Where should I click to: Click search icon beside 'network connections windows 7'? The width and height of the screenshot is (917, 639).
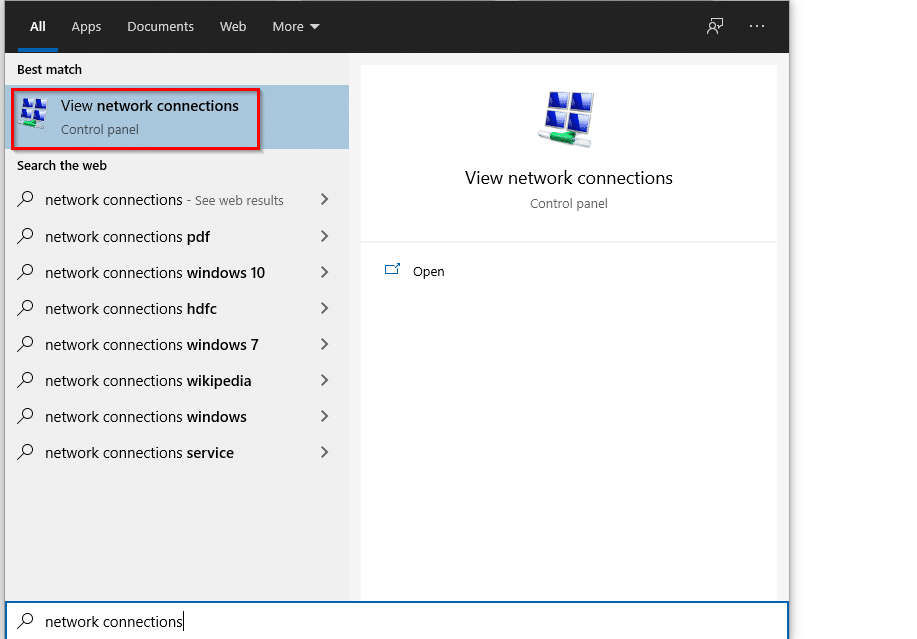pos(25,344)
